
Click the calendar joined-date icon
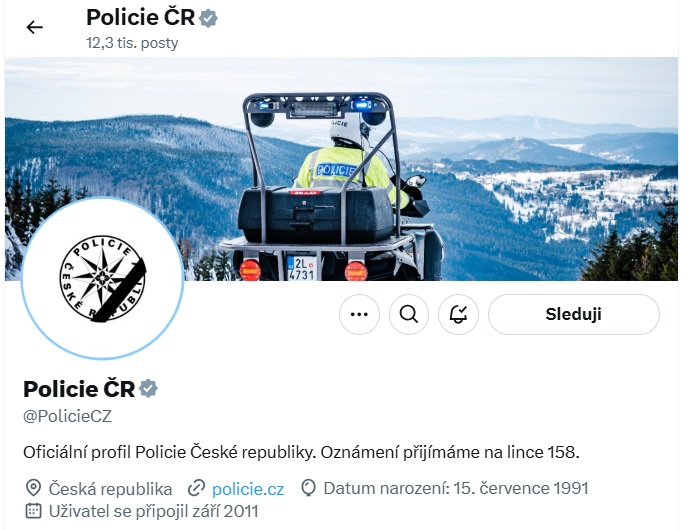pyautogui.click(x=33, y=511)
